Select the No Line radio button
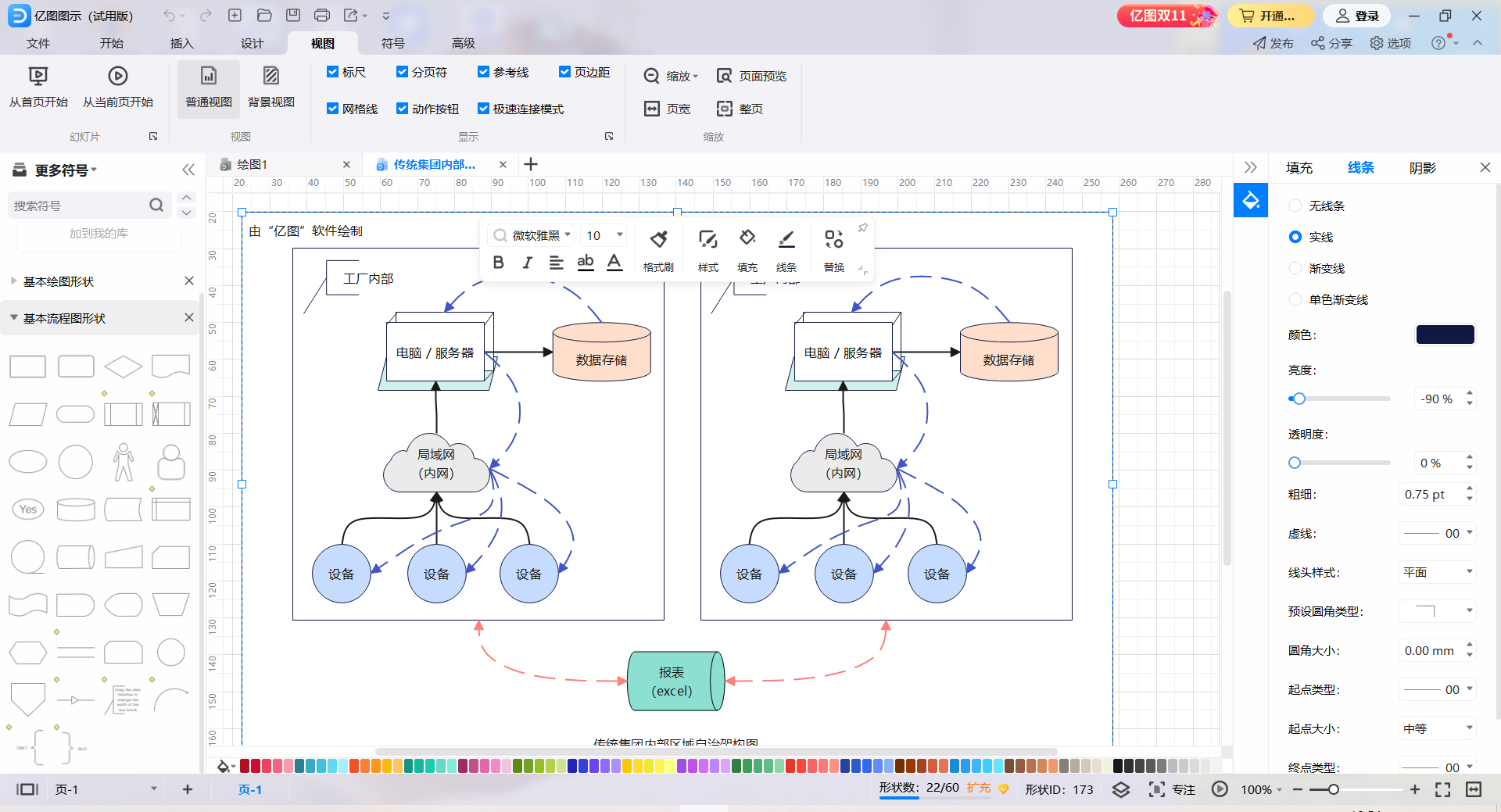The width and height of the screenshot is (1501, 812). tap(1295, 206)
